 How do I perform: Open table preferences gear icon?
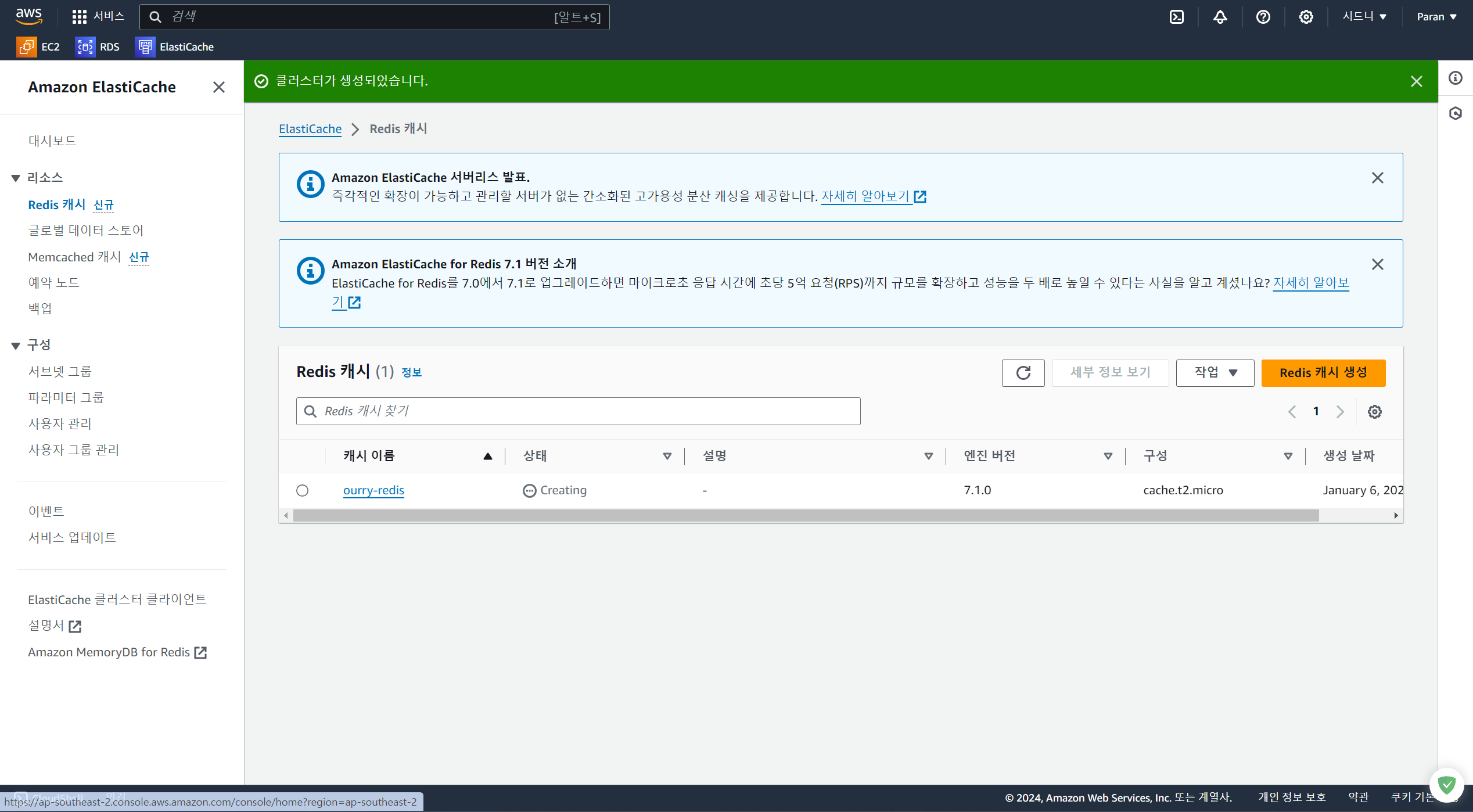pos(1374,412)
